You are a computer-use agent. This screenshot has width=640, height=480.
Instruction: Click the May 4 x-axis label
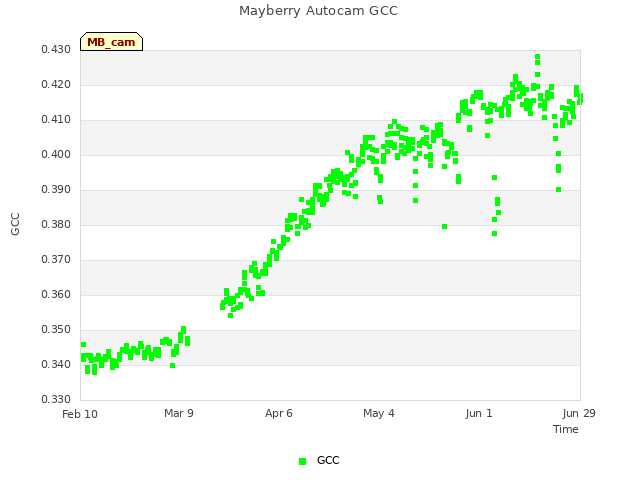tap(379, 413)
